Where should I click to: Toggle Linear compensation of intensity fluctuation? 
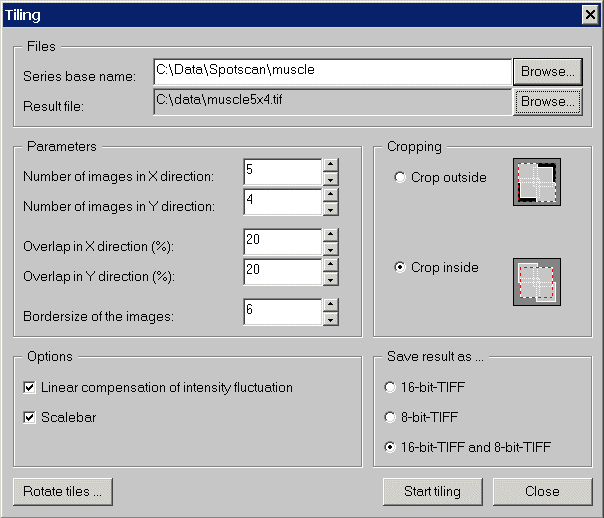click(x=29, y=387)
